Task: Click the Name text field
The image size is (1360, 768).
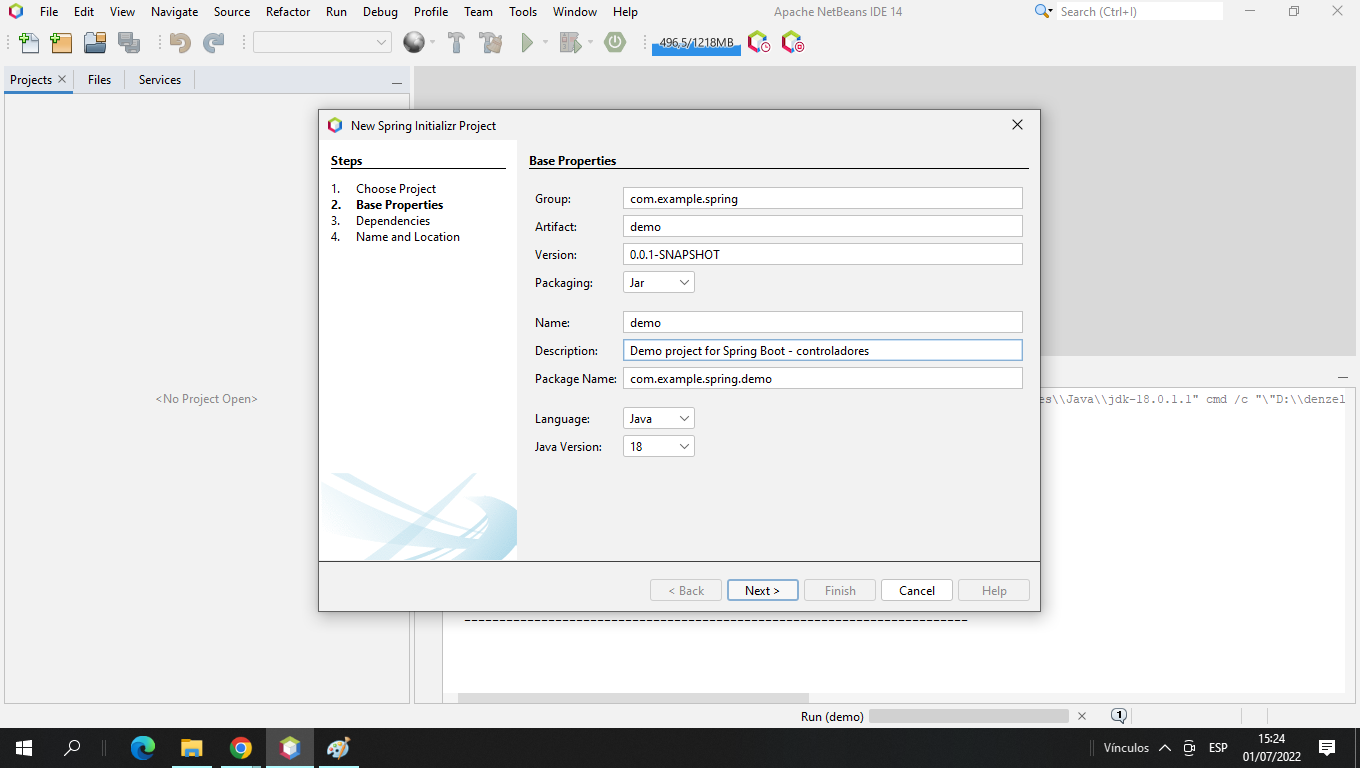Action: [823, 322]
